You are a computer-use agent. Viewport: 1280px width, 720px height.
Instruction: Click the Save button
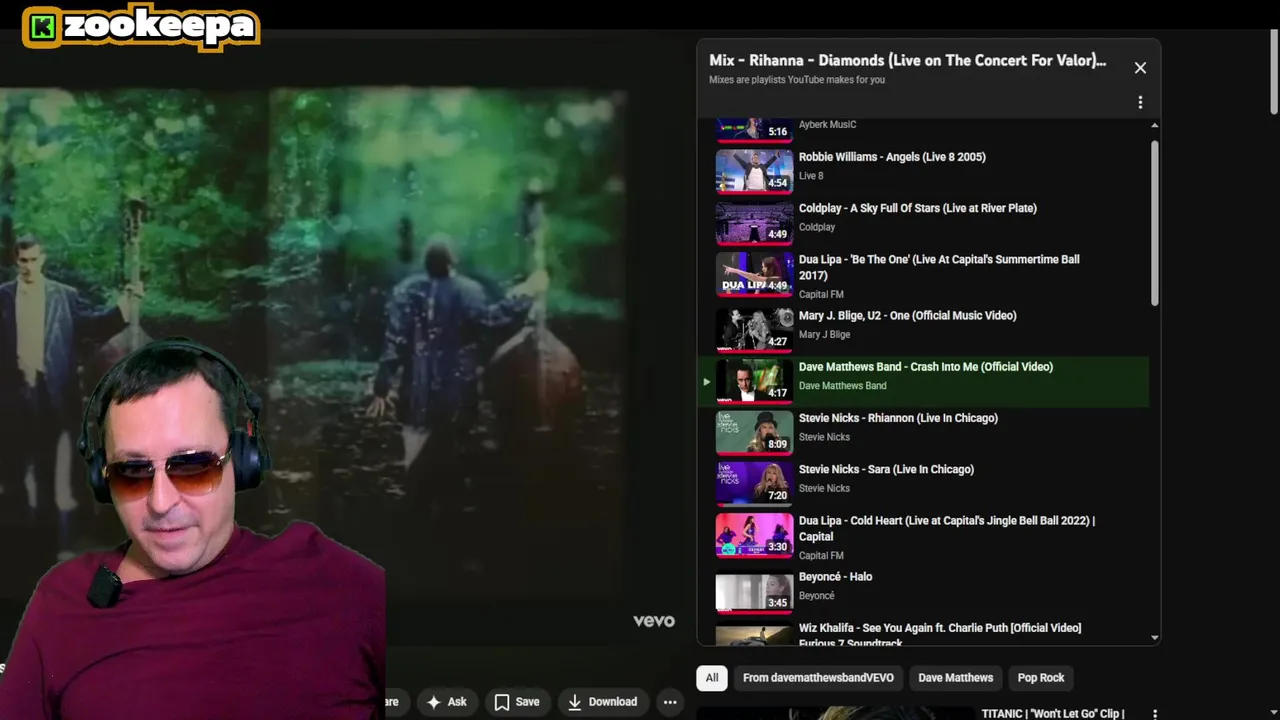517,702
